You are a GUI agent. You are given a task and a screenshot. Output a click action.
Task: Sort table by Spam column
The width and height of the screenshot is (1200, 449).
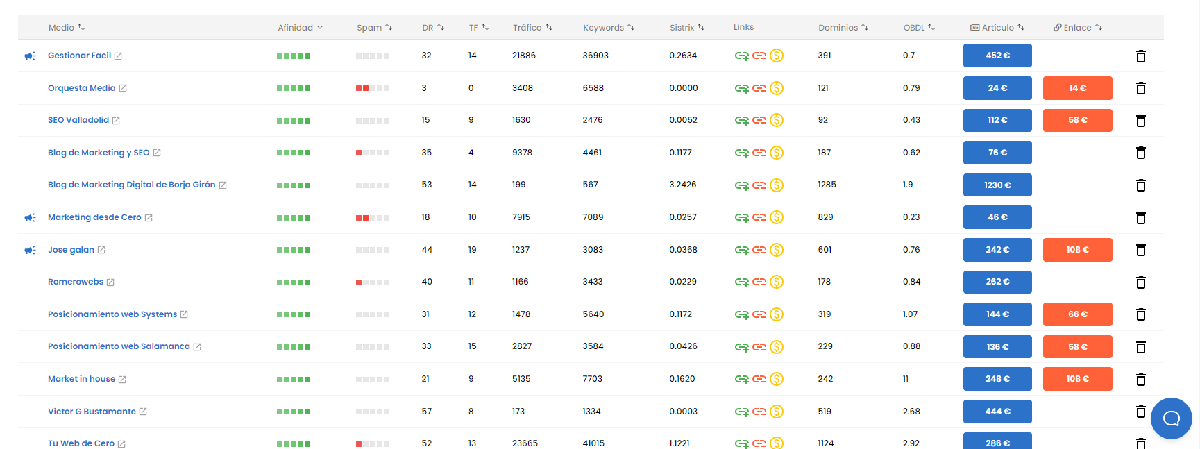click(x=374, y=27)
